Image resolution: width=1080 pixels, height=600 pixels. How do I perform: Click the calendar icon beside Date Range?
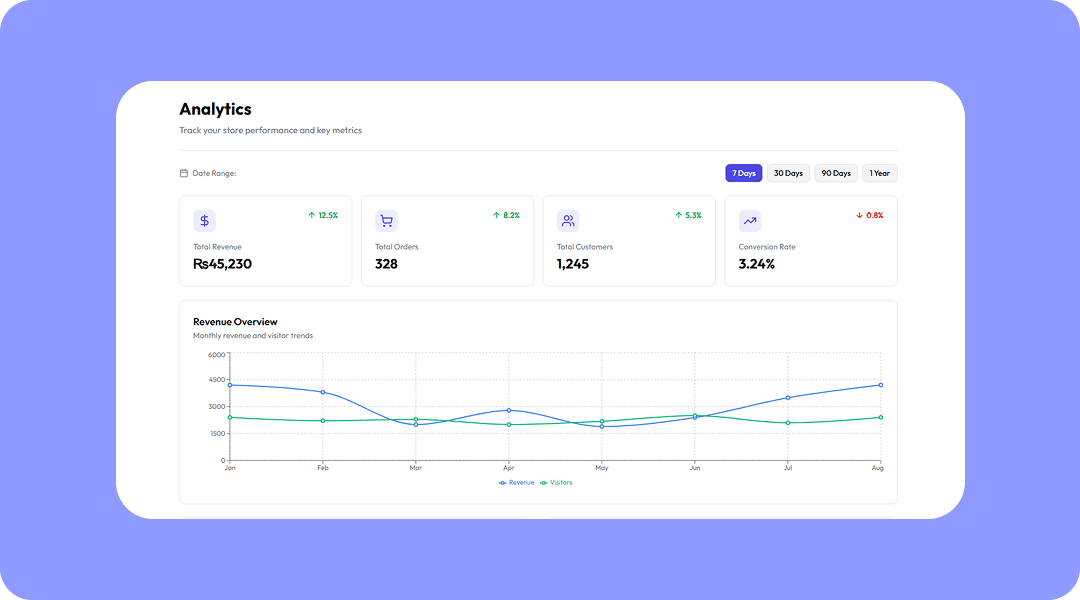coord(183,172)
